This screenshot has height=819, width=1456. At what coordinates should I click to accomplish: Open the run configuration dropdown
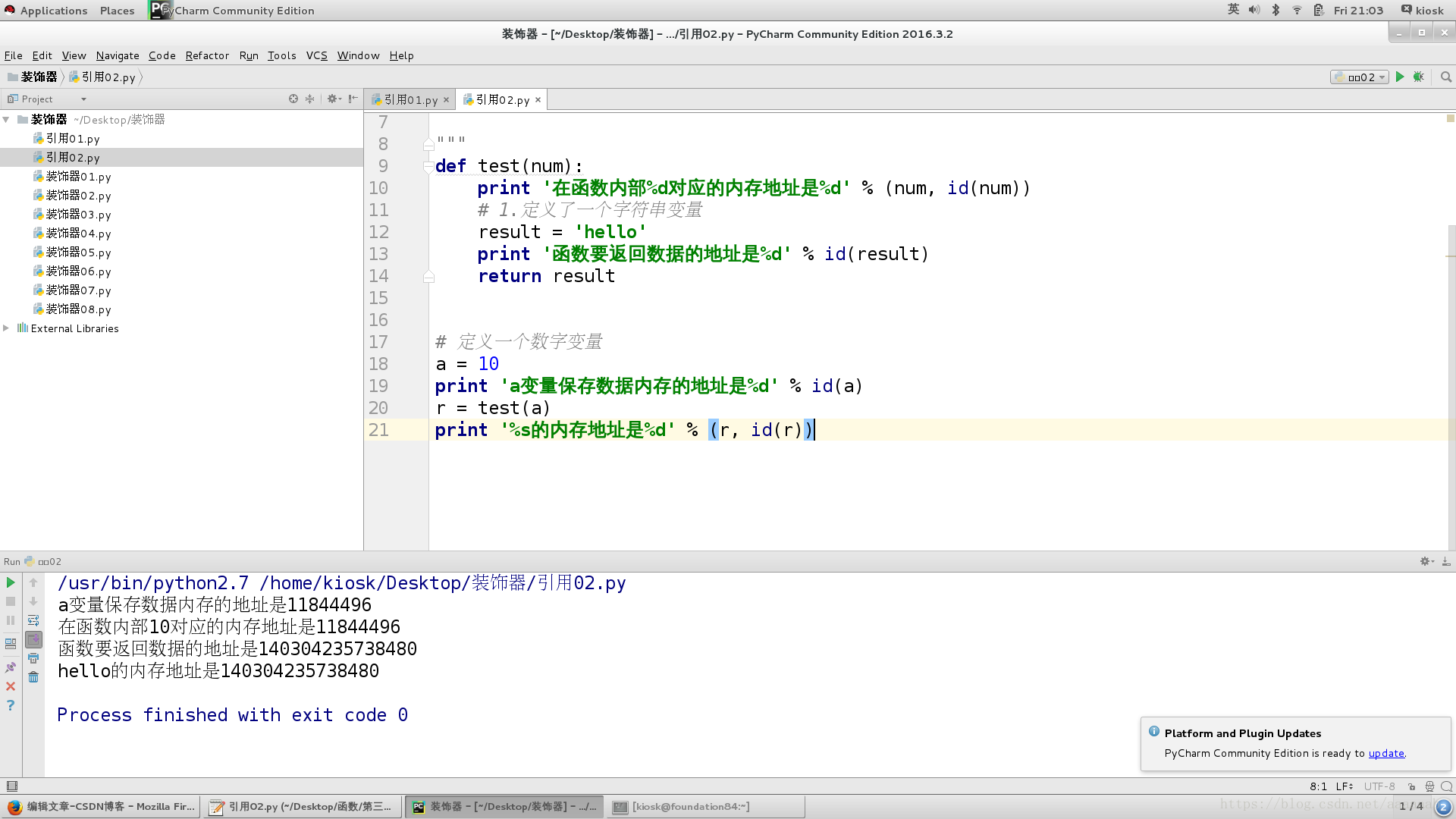point(1360,77)
